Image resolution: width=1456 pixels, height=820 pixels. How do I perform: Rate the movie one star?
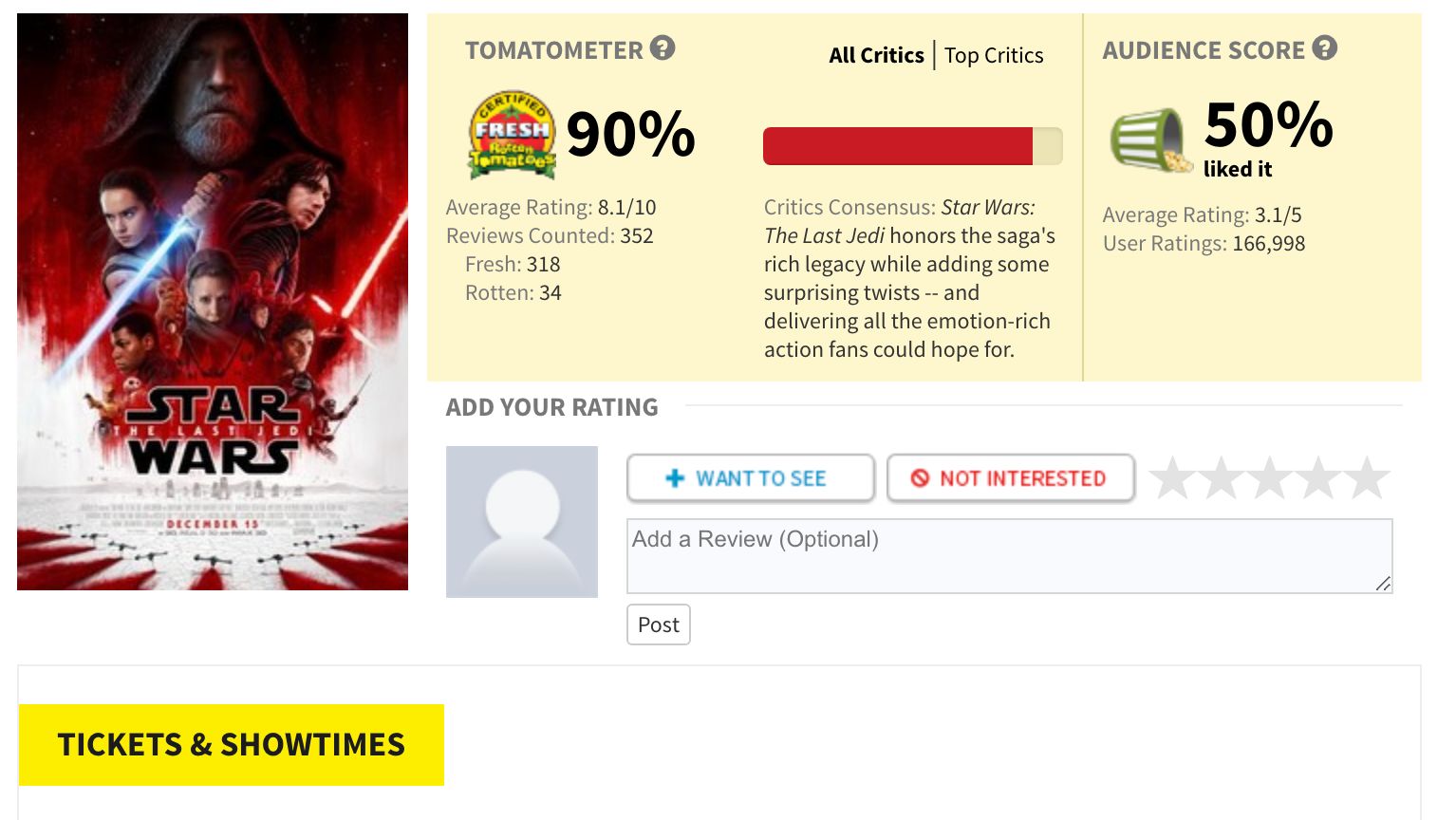coord(1173,477)
